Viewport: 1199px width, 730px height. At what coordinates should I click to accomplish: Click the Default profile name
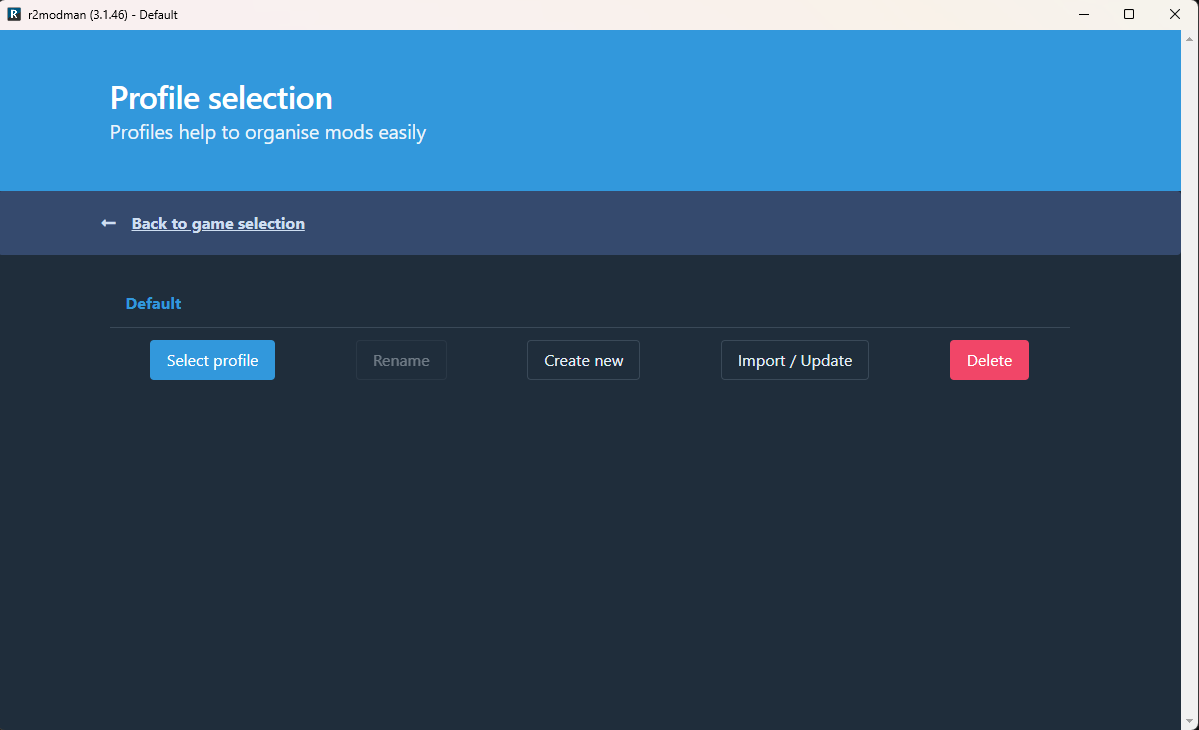(x=153, y=303)
